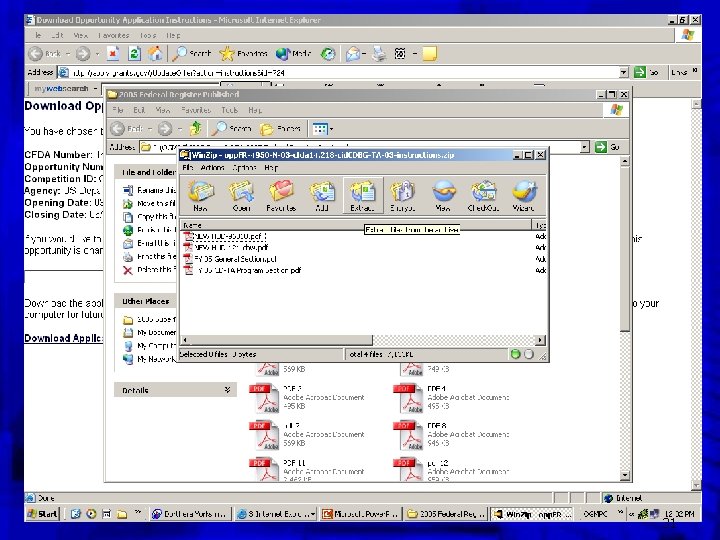Viewport: 720px width, 540px height.
Task: Click CheckOut icon in WinZip toolbar
Action: click(483, 195)
